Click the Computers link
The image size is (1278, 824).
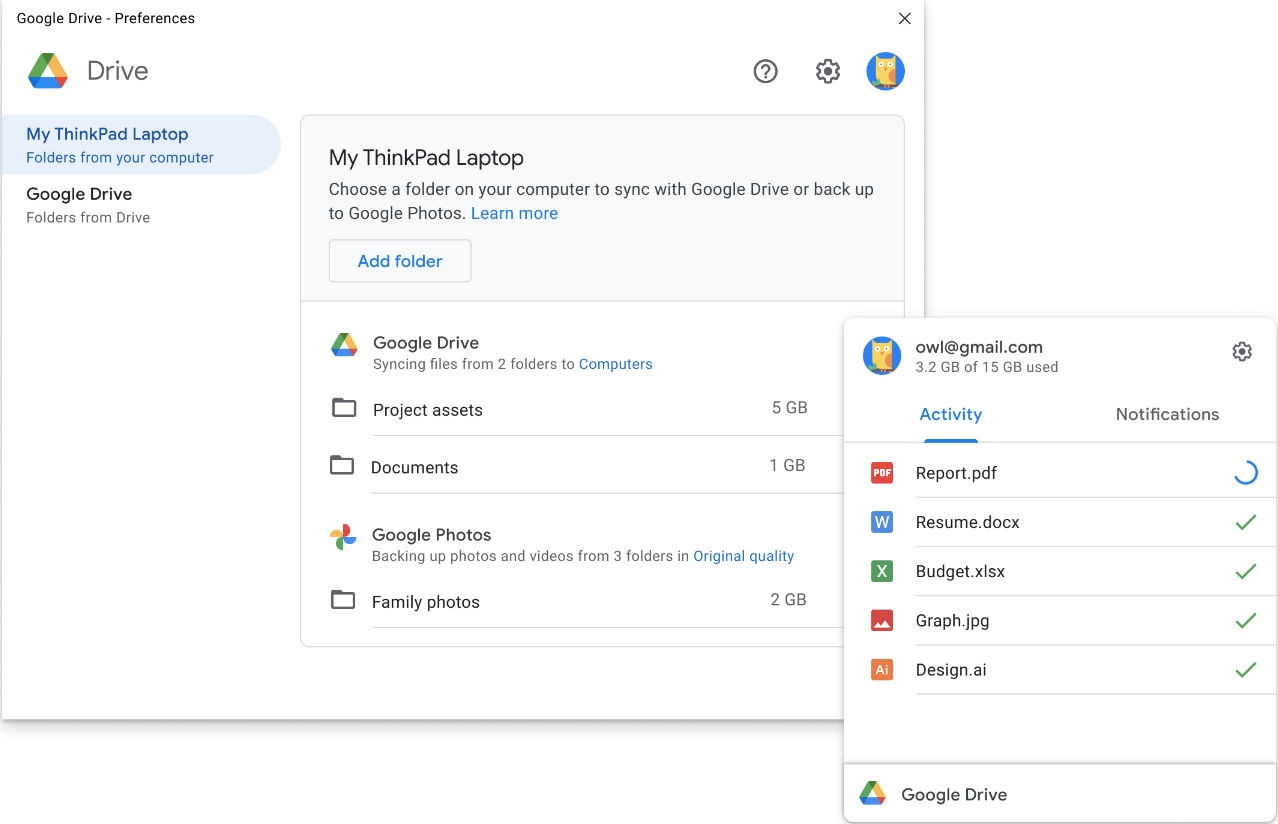click(x=615, y=364)
